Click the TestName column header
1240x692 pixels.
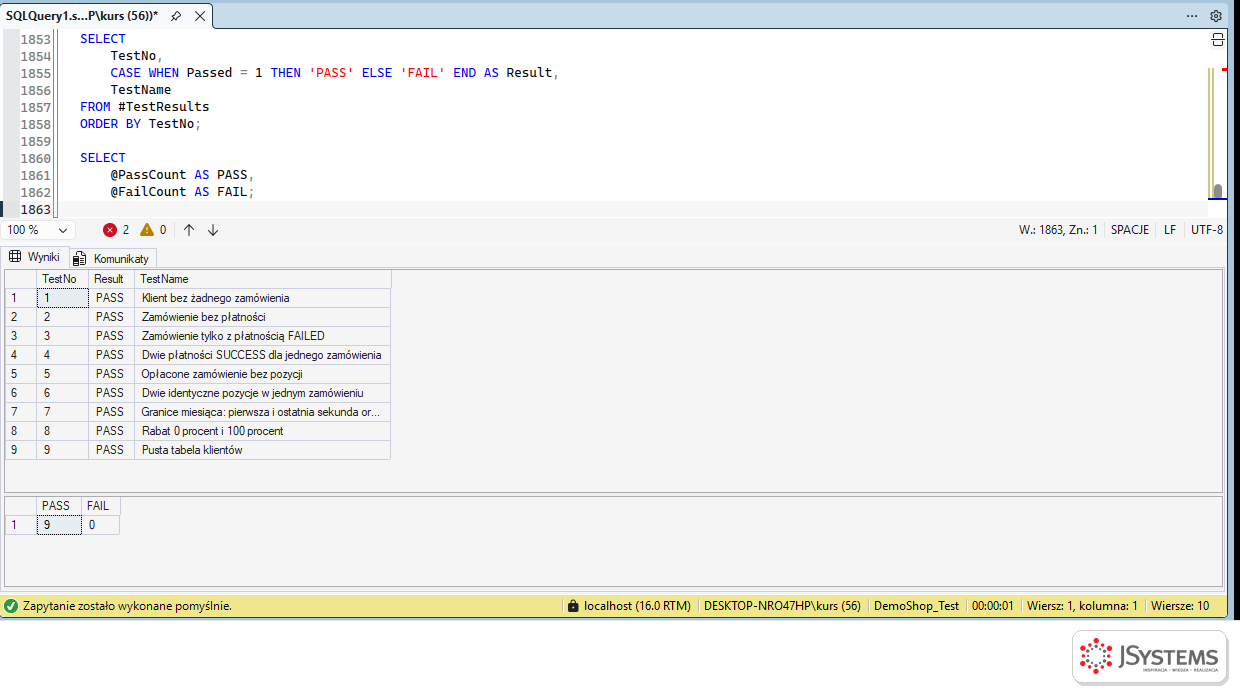(x=262, y=279)
